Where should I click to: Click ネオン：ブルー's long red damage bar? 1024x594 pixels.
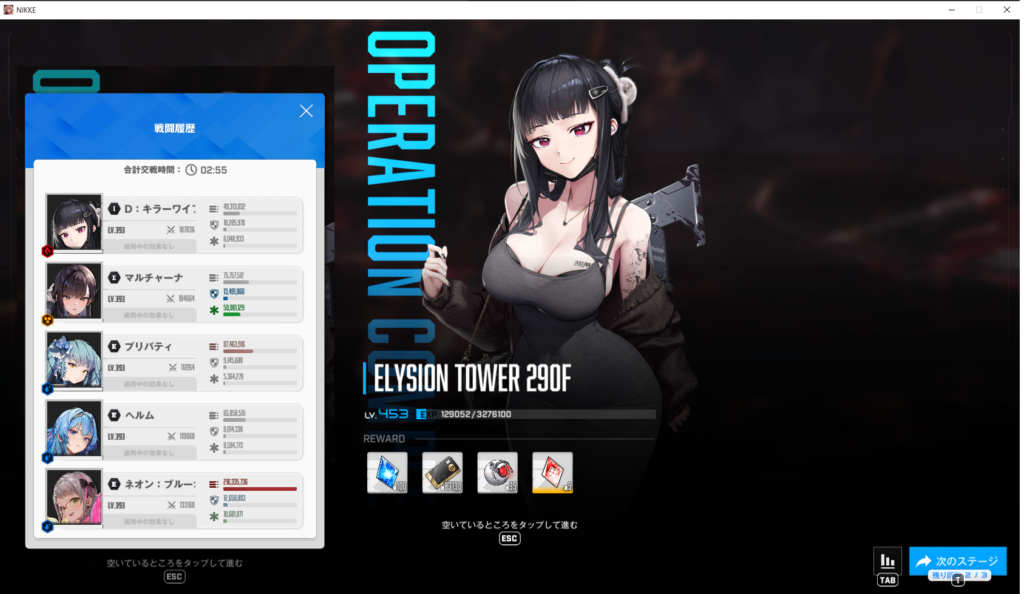260,489
